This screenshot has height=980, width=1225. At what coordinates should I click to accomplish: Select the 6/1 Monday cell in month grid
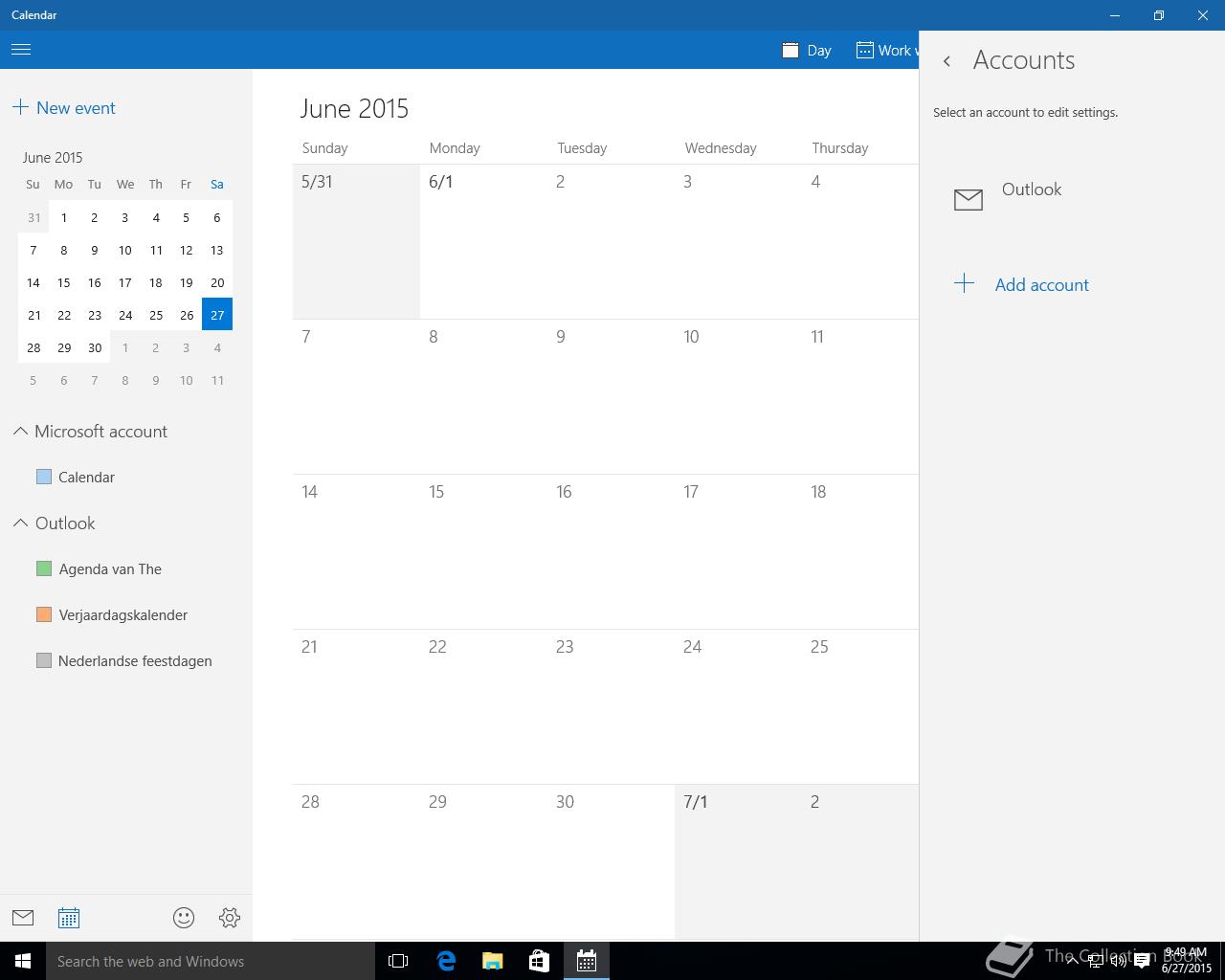483,241
